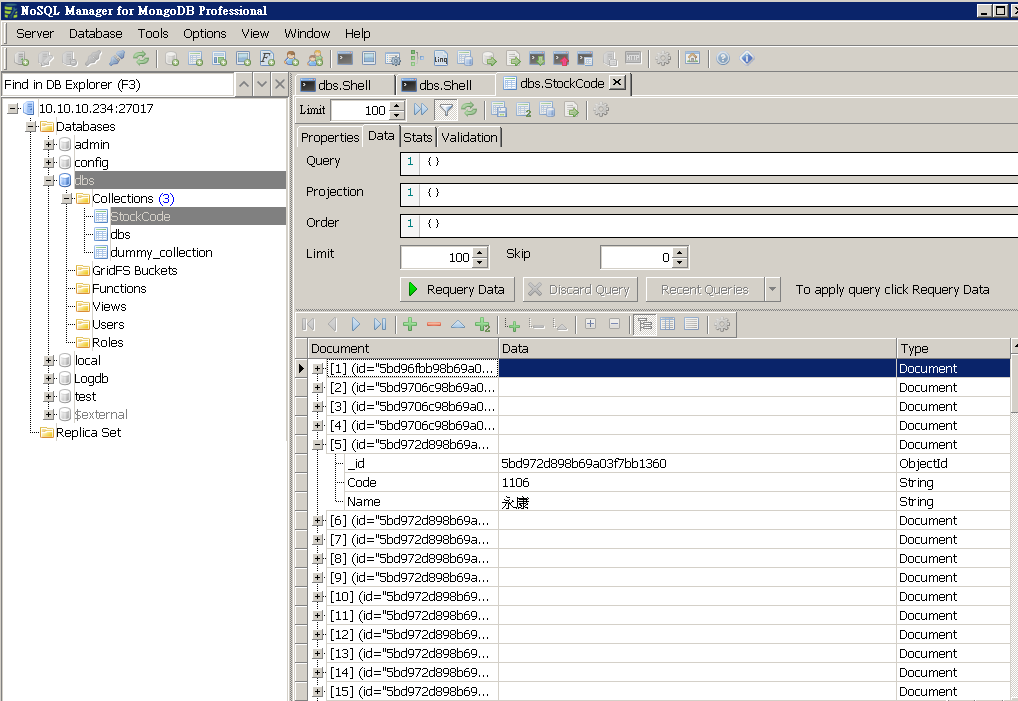Image resolution: width=1018 pixels, height=701 pixels.
Task: Click the Refresh icon in main toolbar
Action: (141, 59)
